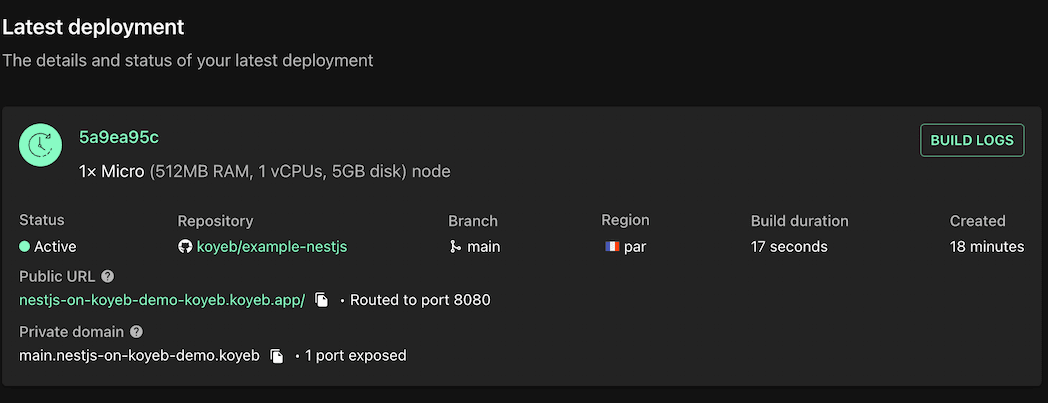Screen dimensions: 1048x403
Task: Copy the private domain with copy icon
Action: [277, 356]
